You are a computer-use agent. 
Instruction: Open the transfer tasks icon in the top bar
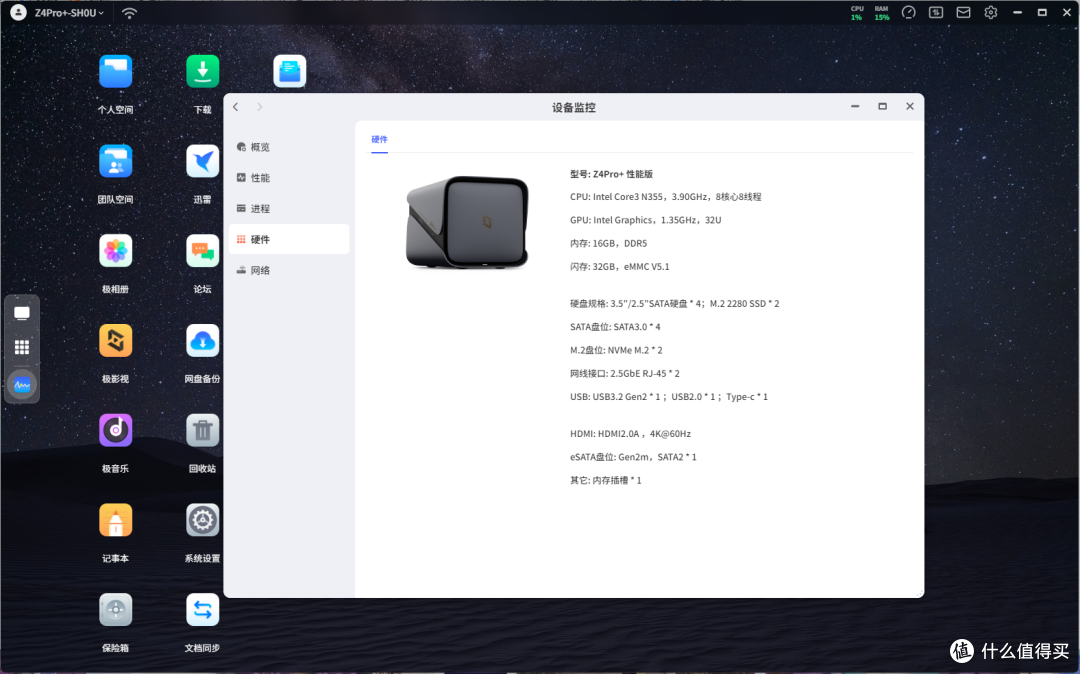tap(936, 12)
